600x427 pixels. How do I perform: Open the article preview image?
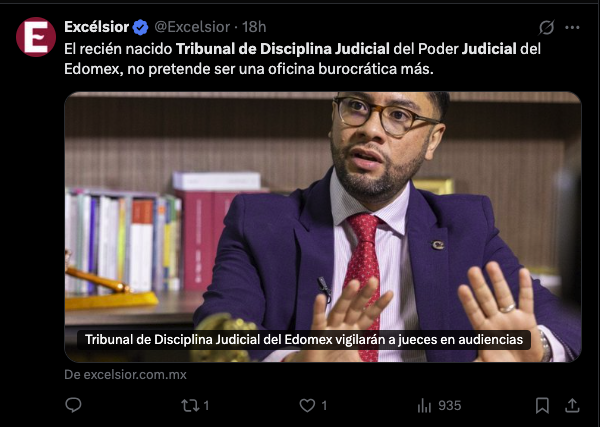pyautogui.click(x=323, y=227)
